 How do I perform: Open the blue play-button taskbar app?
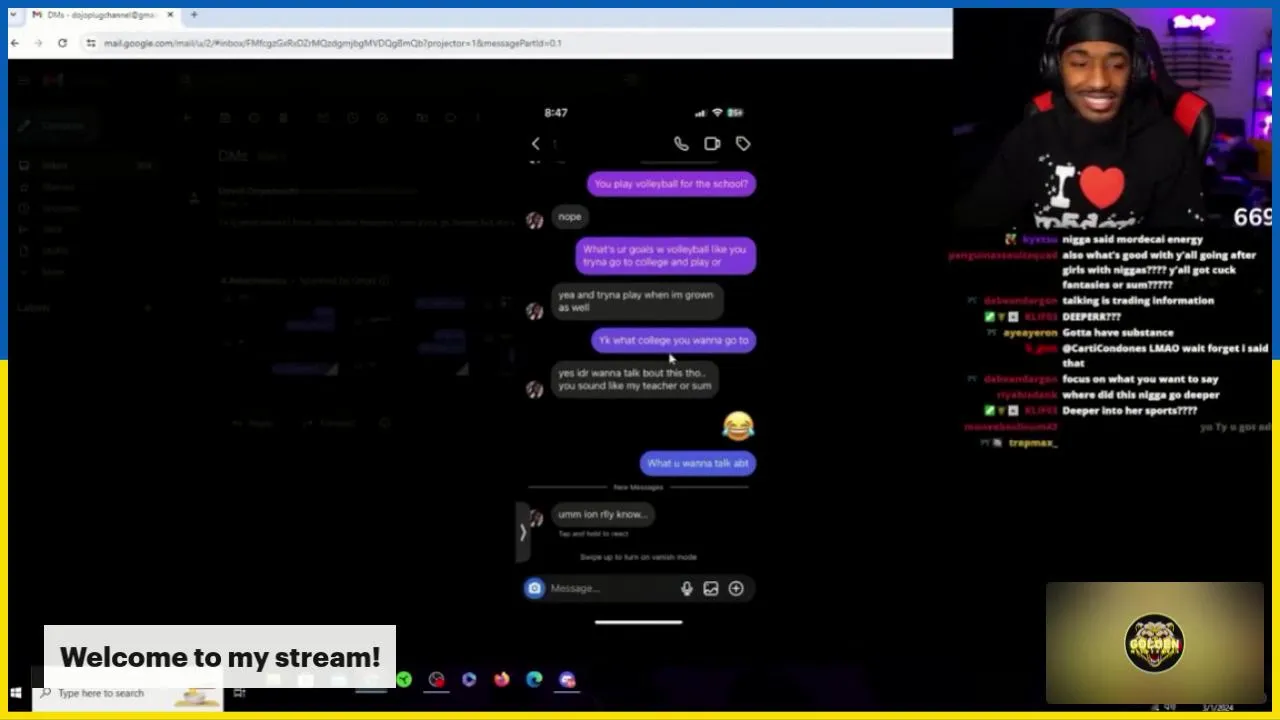tap(469, 680)
